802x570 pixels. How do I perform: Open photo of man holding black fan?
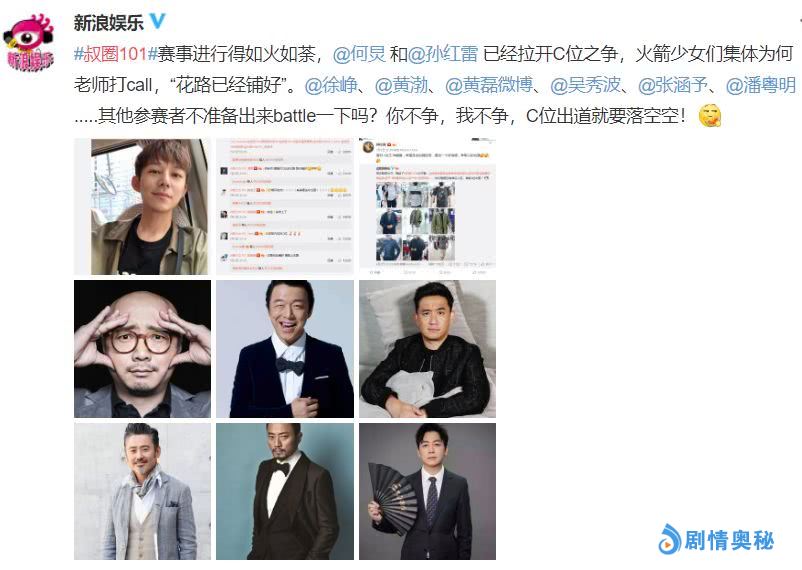tap(428, 491)
